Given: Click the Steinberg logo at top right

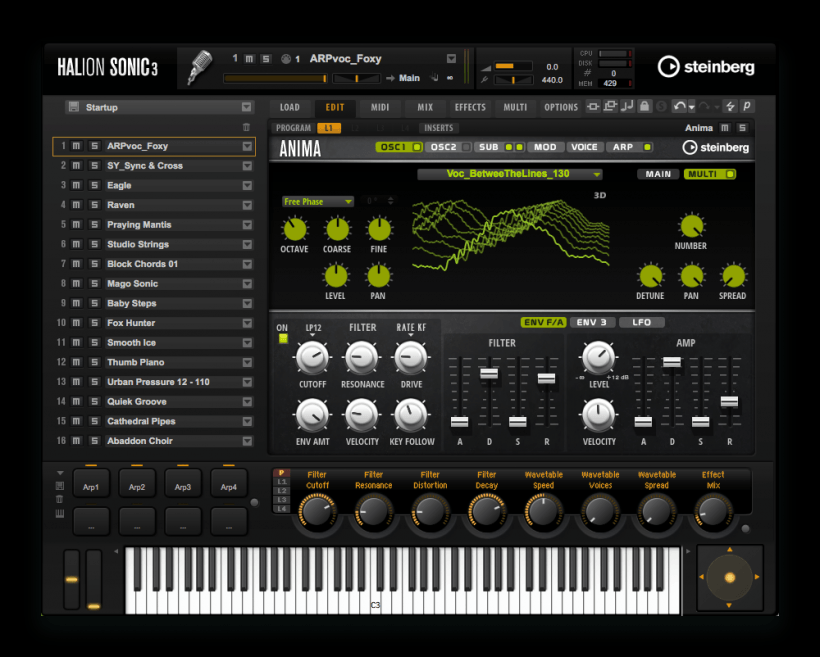Looking at the screenshot, I should [x=706, y=67].
